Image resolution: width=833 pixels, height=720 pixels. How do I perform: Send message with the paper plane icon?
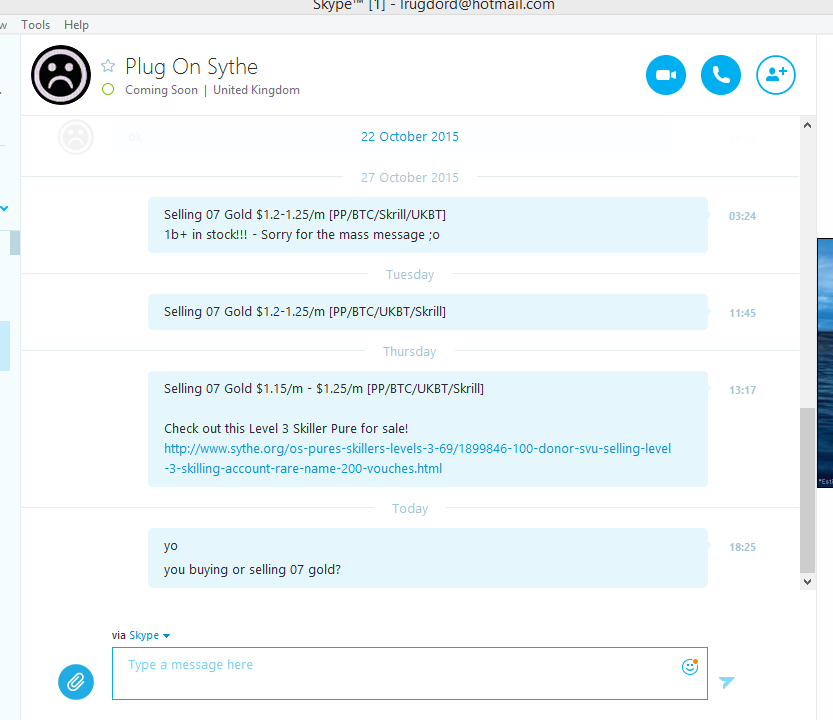726,682
